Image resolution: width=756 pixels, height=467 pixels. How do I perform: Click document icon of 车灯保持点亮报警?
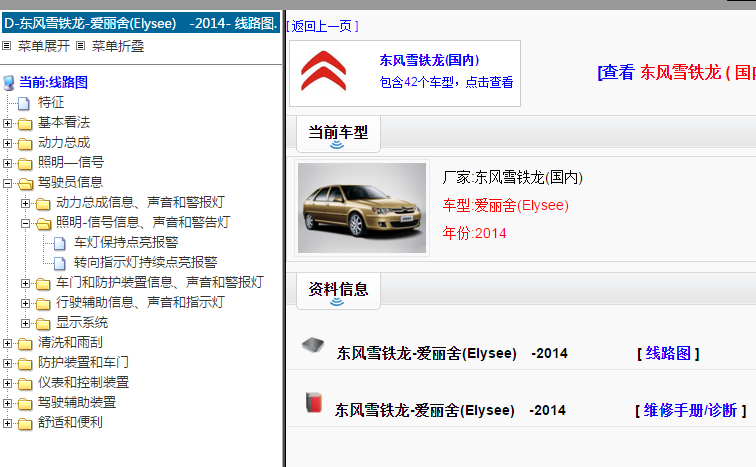[x=60, y=243]
